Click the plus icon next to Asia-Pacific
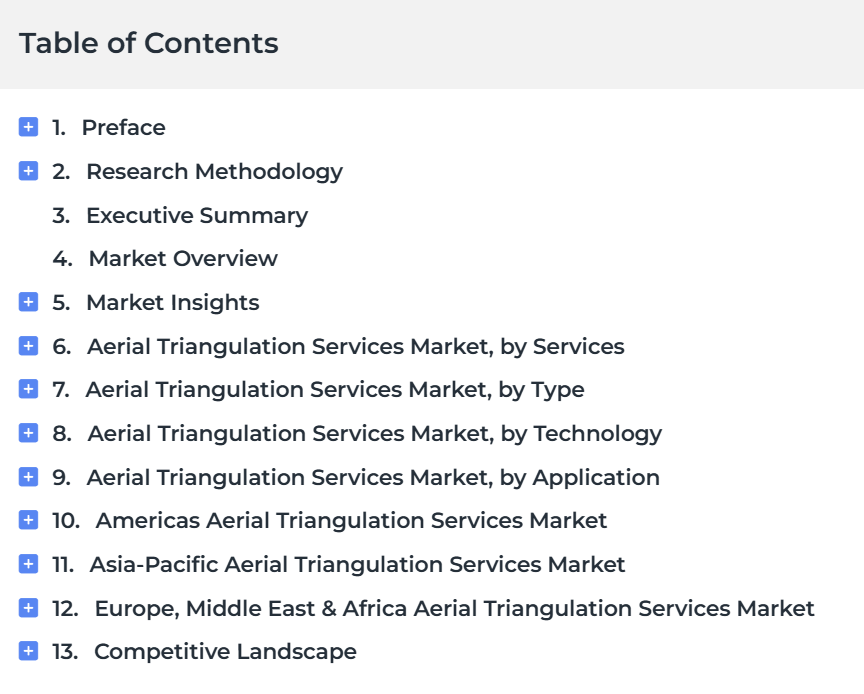The width and height of the screenshot is (864, 694). pyautogui.click(x=28, y=564)
